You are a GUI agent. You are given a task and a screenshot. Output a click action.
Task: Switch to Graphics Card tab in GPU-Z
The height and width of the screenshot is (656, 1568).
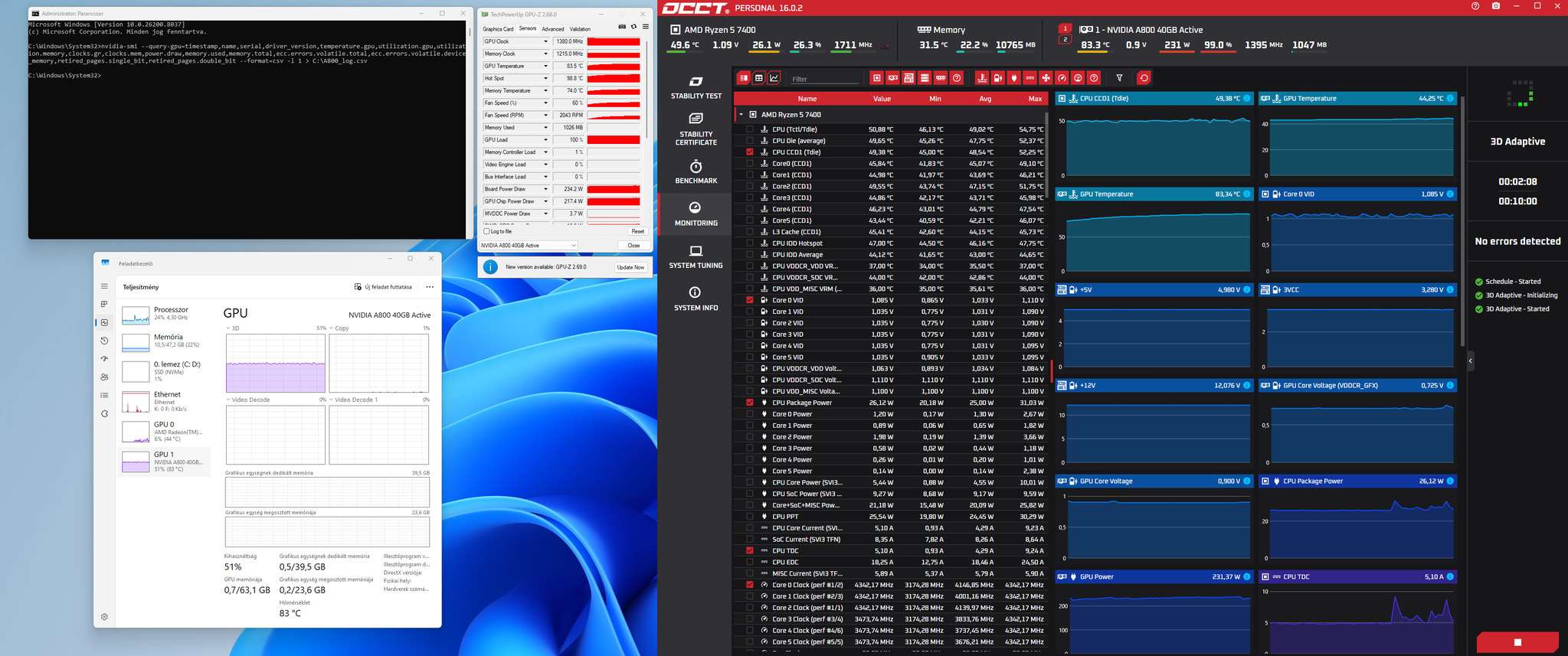tap(498, 29)
